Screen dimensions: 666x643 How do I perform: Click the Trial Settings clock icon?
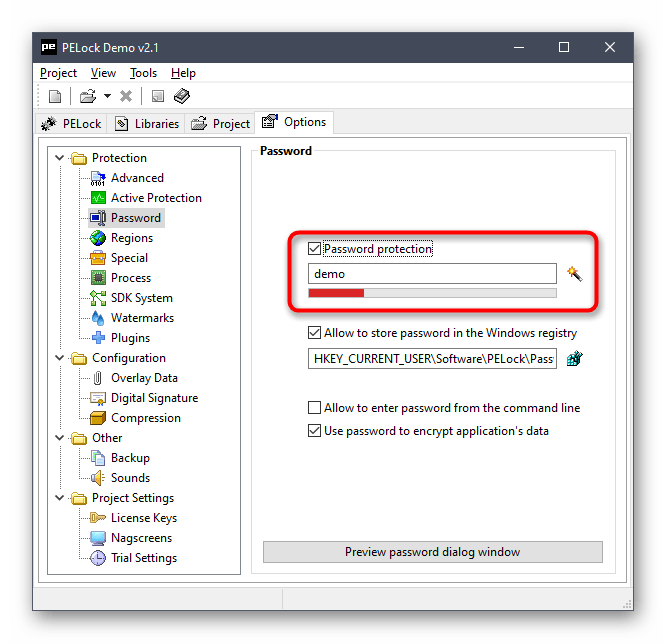pos(98,558)
